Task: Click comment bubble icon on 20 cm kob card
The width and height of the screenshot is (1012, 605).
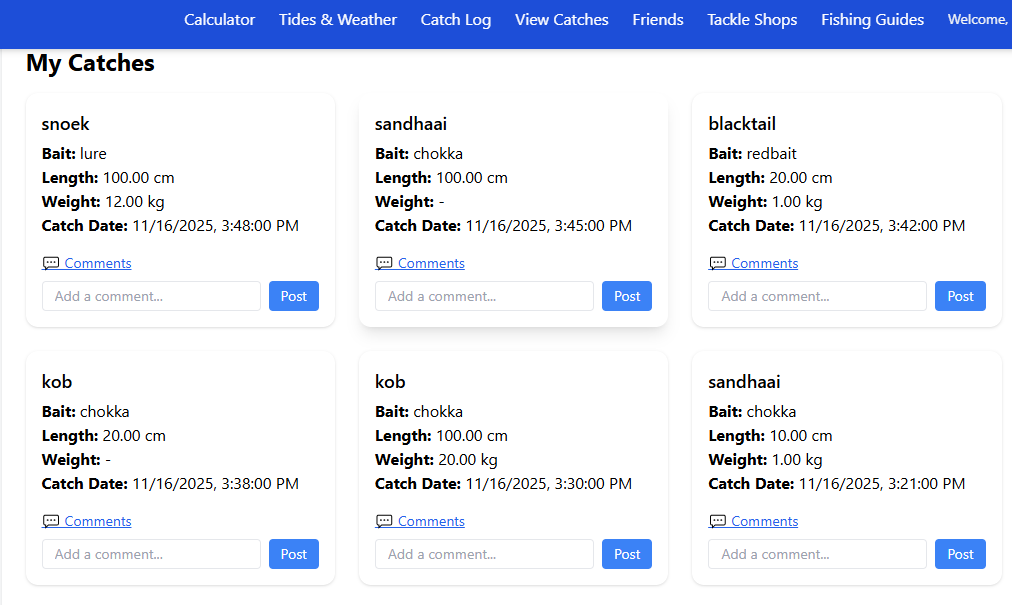Action: point(50,521)
